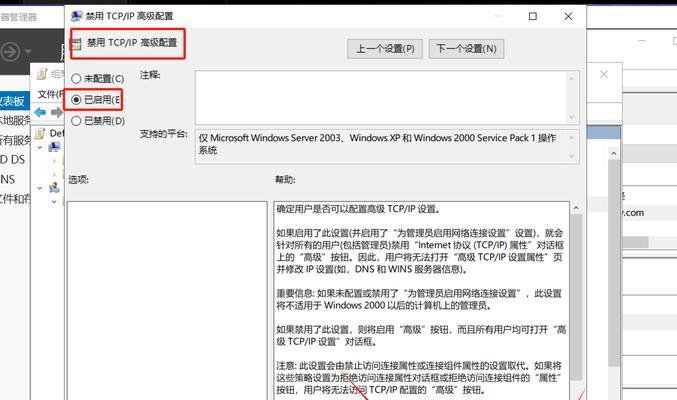Click the grey forward arrow in Group Policy editor
Viewport: 677px width, 400px height.
click(x=57, y=113)
